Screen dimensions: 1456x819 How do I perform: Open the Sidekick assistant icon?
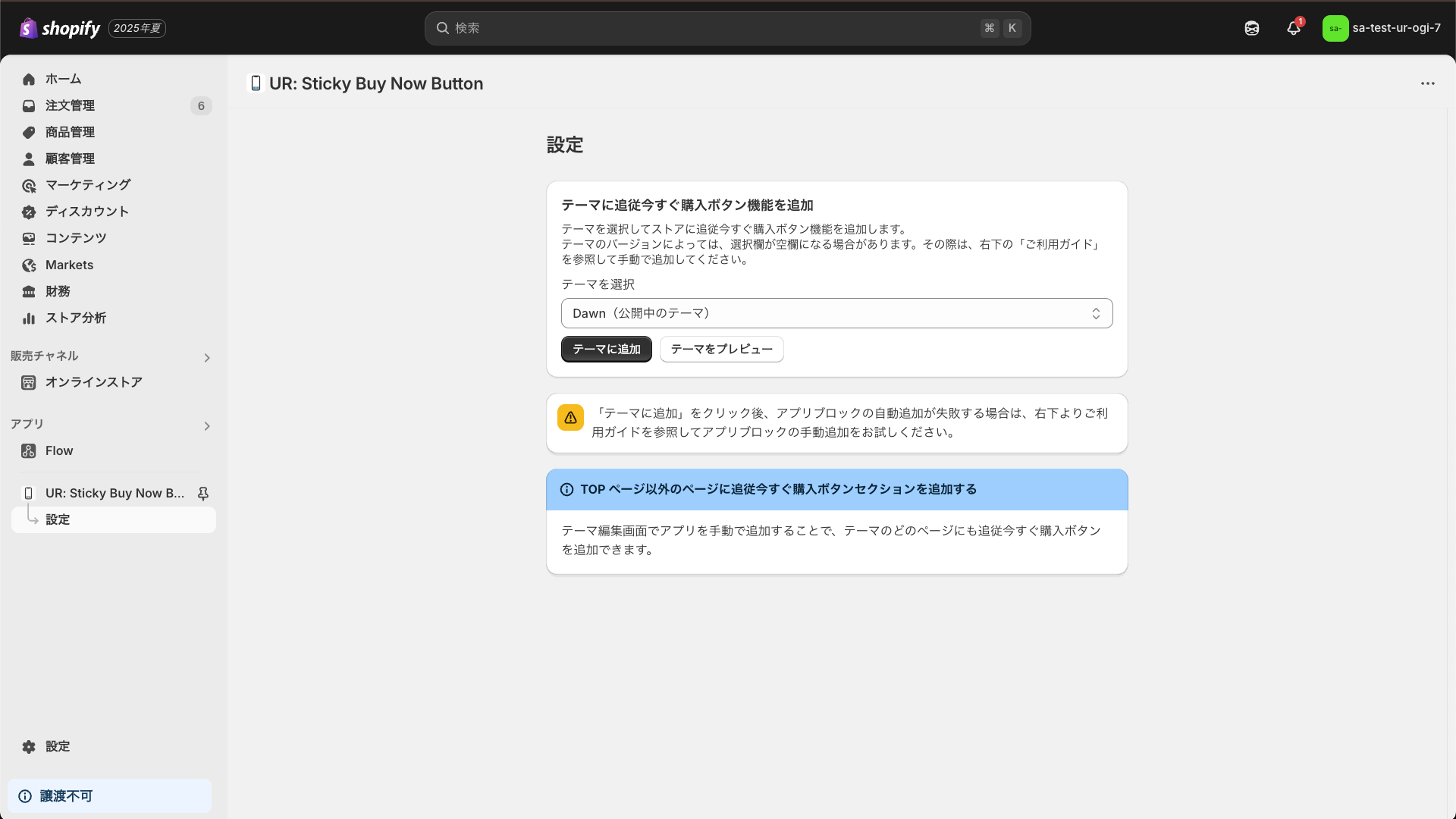pos(1252,28)
